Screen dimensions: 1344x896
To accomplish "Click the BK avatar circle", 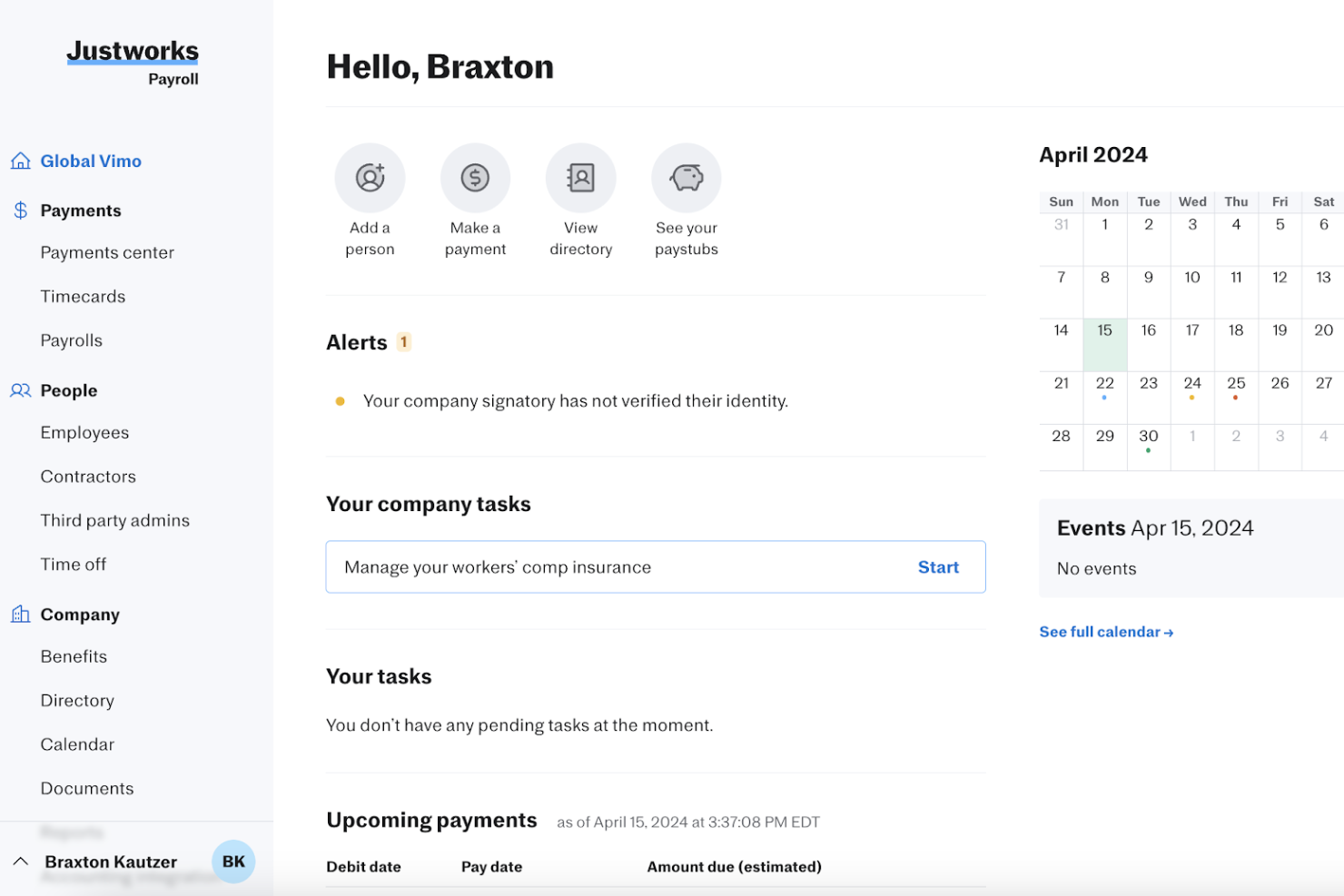I will [233, 862].
